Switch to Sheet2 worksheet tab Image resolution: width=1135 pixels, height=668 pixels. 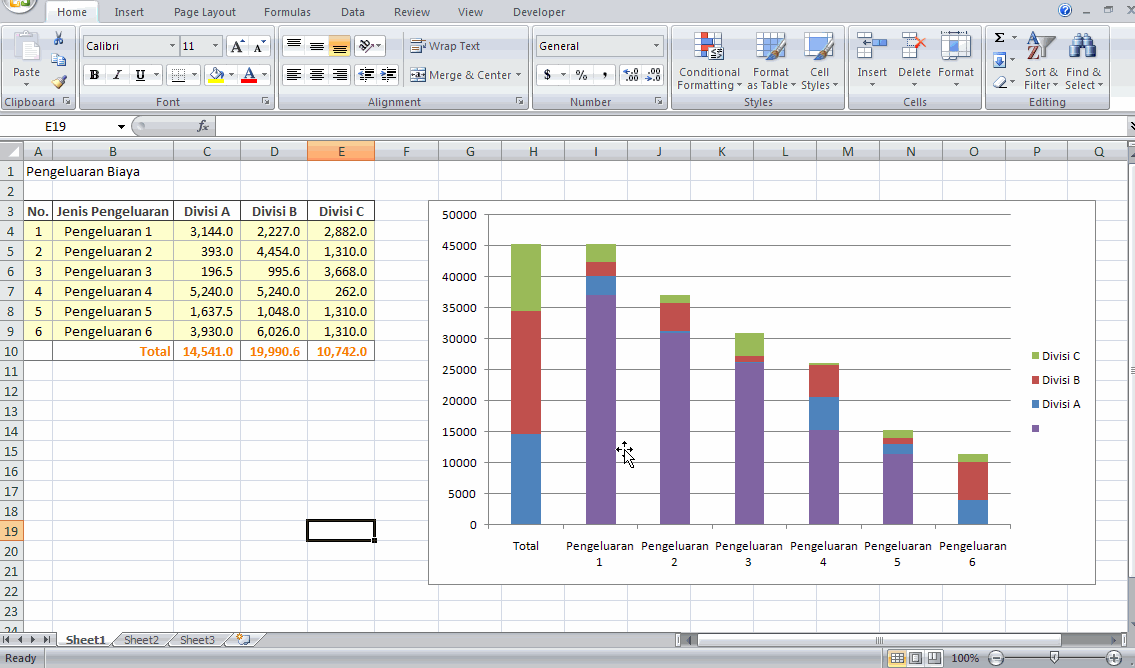[141, 640]
